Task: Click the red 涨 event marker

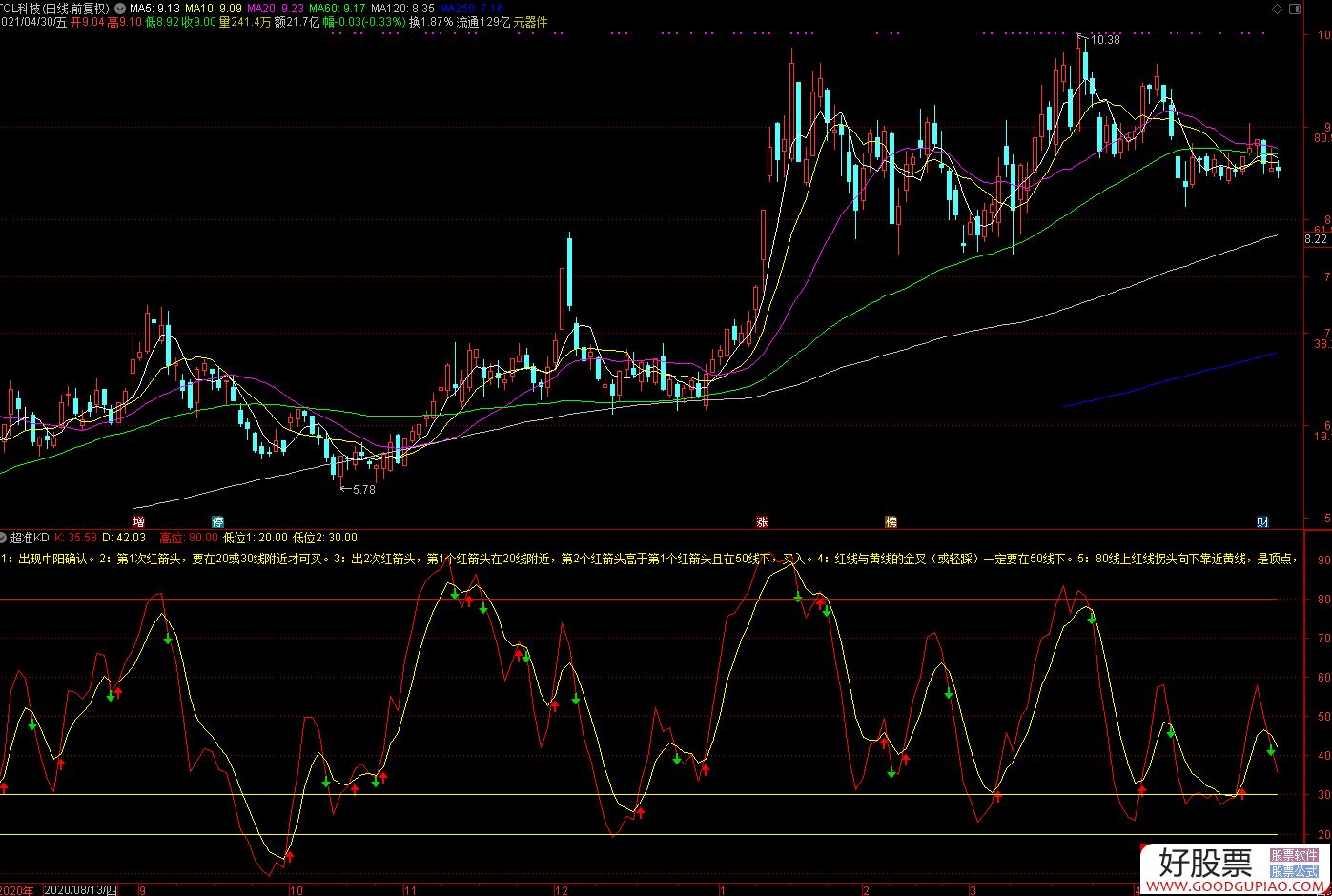Action: point(761,521)
